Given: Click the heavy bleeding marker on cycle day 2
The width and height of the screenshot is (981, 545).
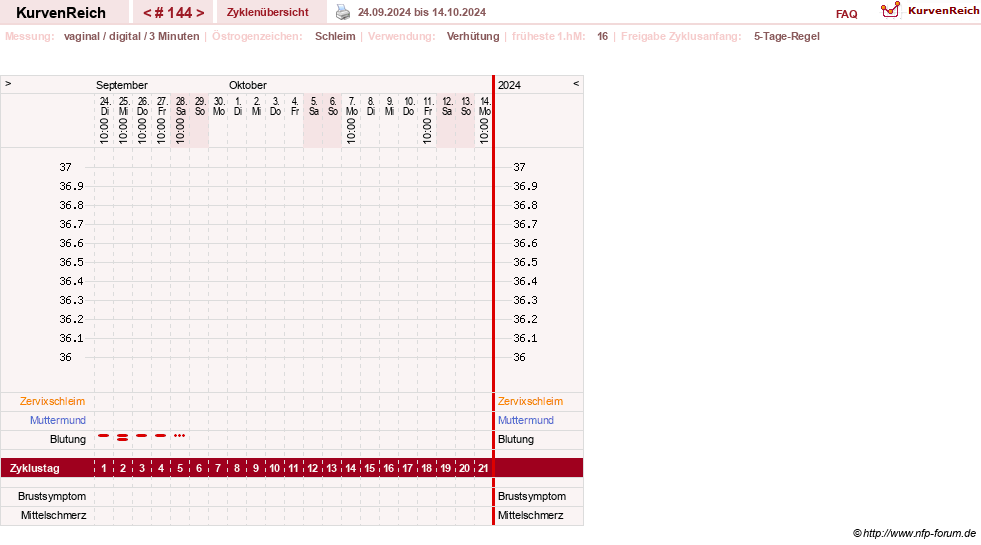Looking at the screenshot, I should pos(123,437).
